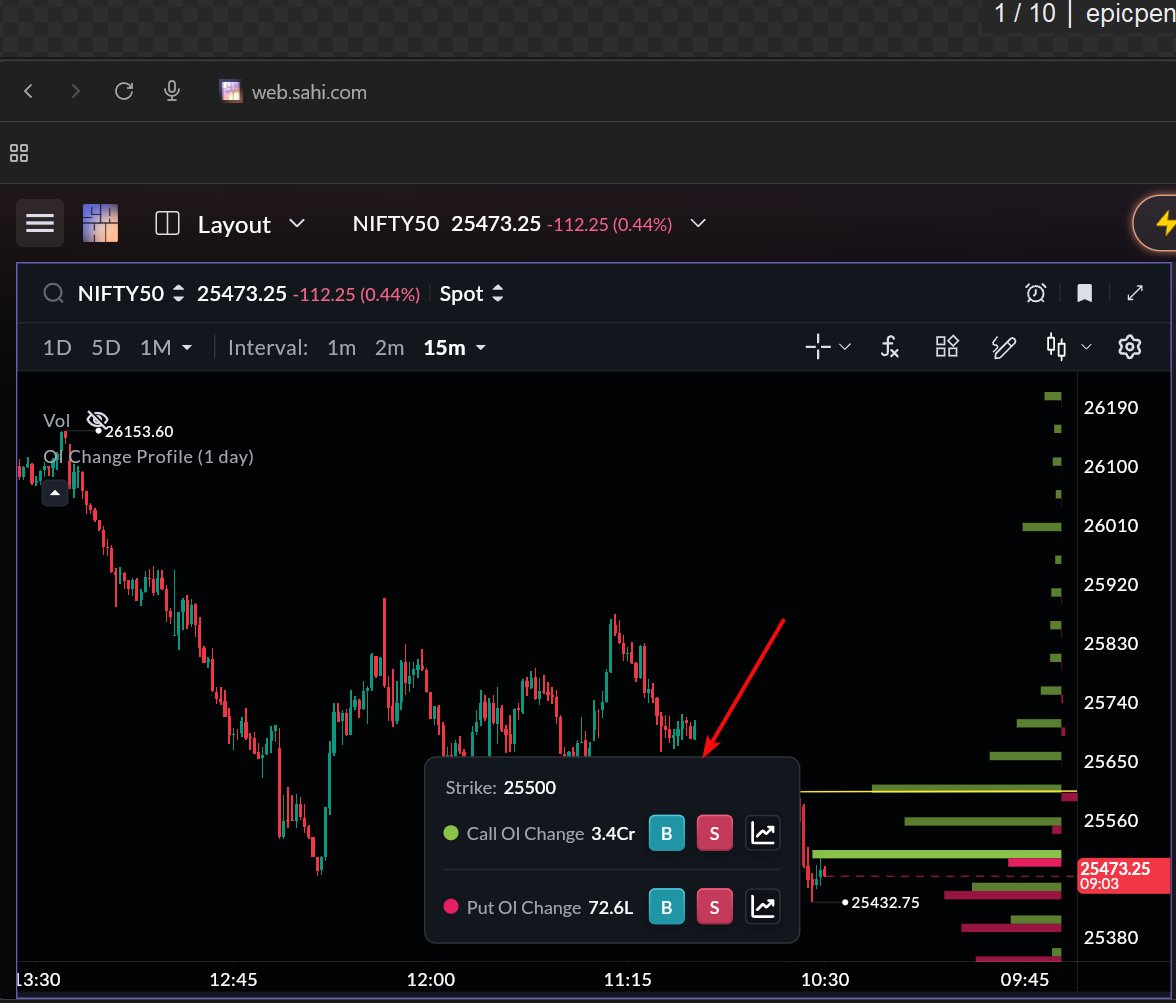Choose the 2m interval

389,347
